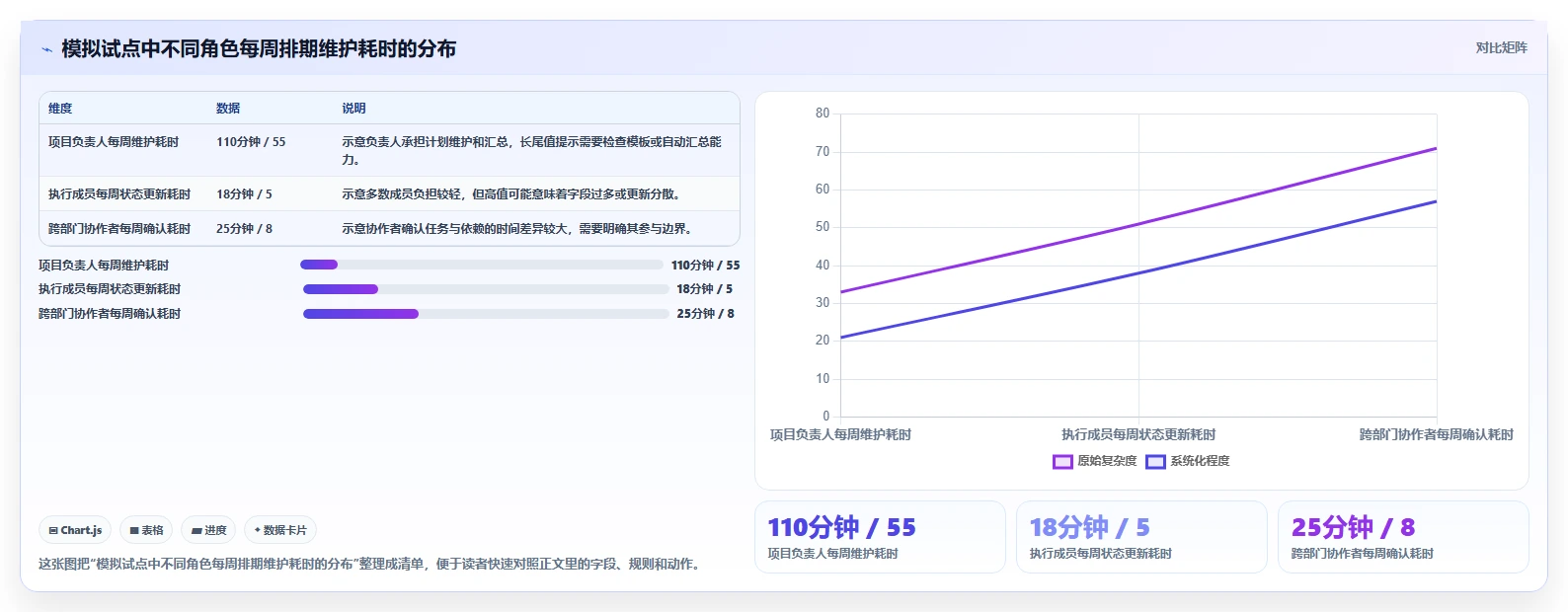
Task: Select table cell 跨部门协作者每周确认耗时
Action: (119, 229)
